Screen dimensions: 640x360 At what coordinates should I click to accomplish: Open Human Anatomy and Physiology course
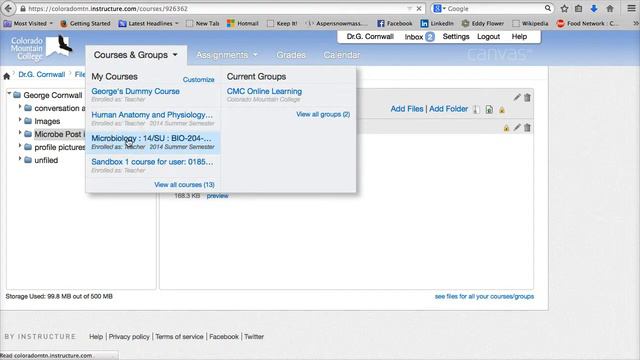[x=152, y=115]
